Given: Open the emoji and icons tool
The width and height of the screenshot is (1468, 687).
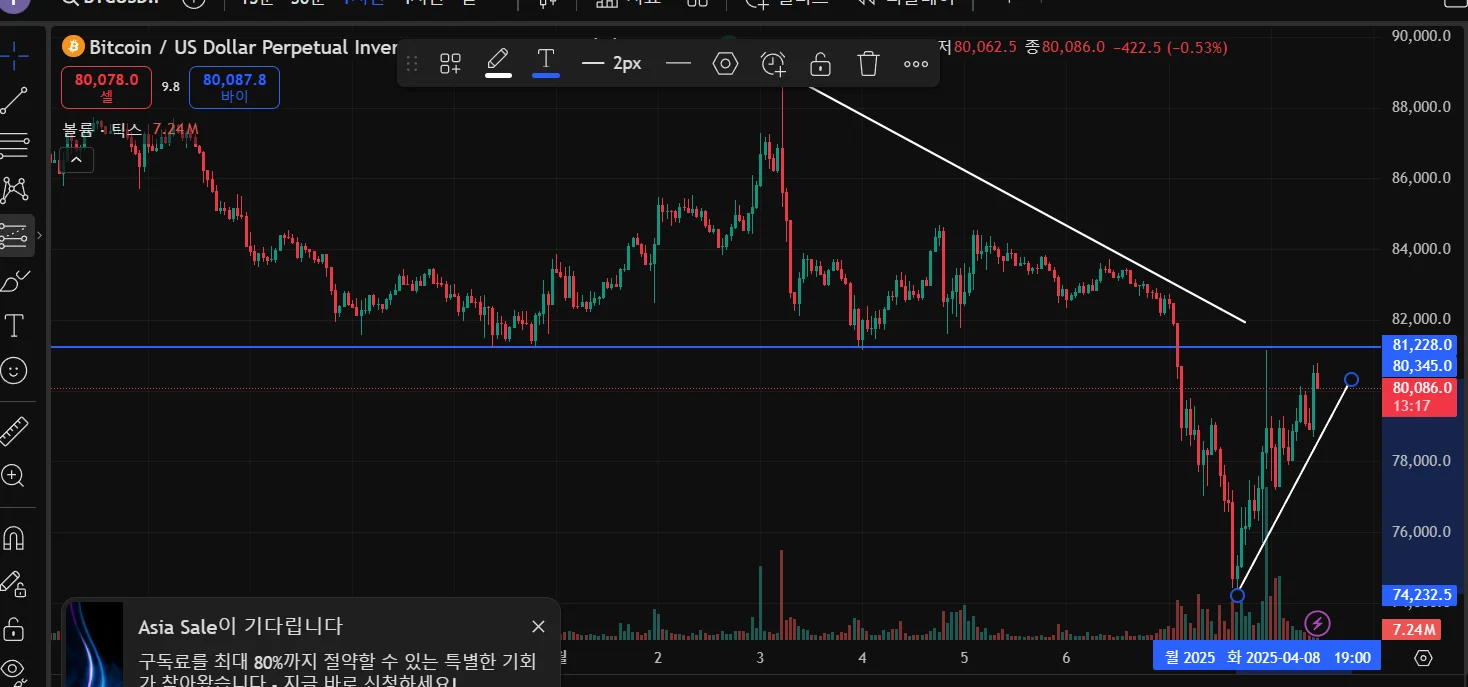Looking at the screenshot, I should pos(14,371).
